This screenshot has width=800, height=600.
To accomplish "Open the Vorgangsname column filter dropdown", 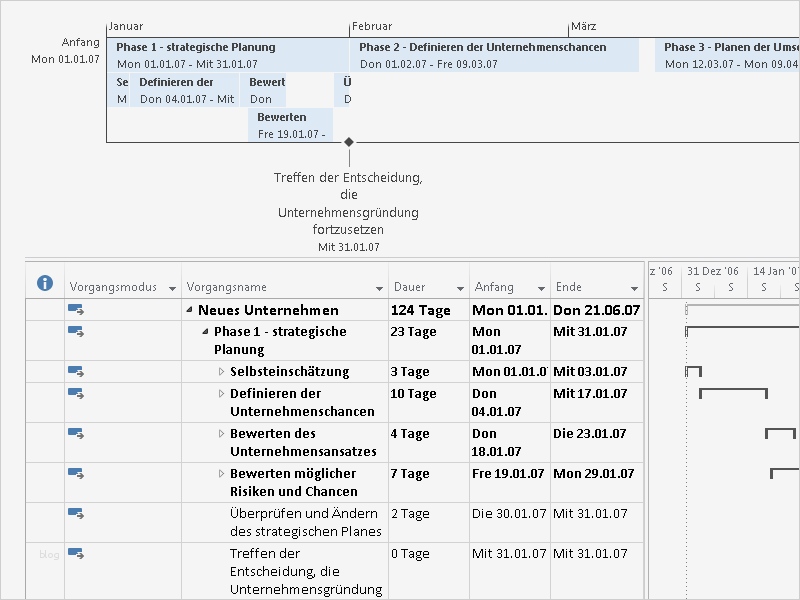I will tap(380, 288).
